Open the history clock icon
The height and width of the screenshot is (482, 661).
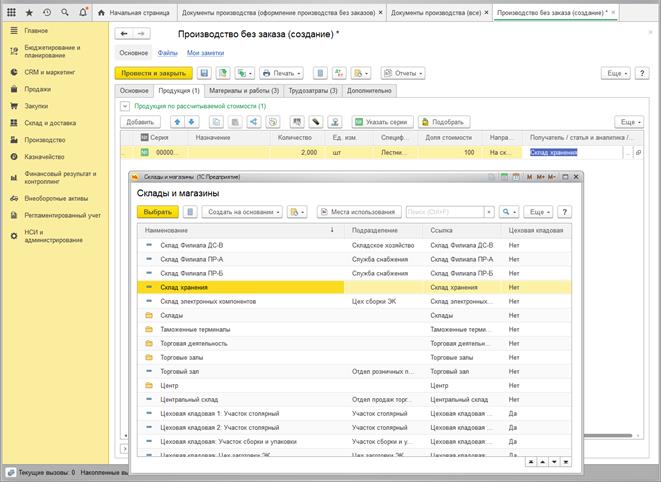(x=47, y=13)
